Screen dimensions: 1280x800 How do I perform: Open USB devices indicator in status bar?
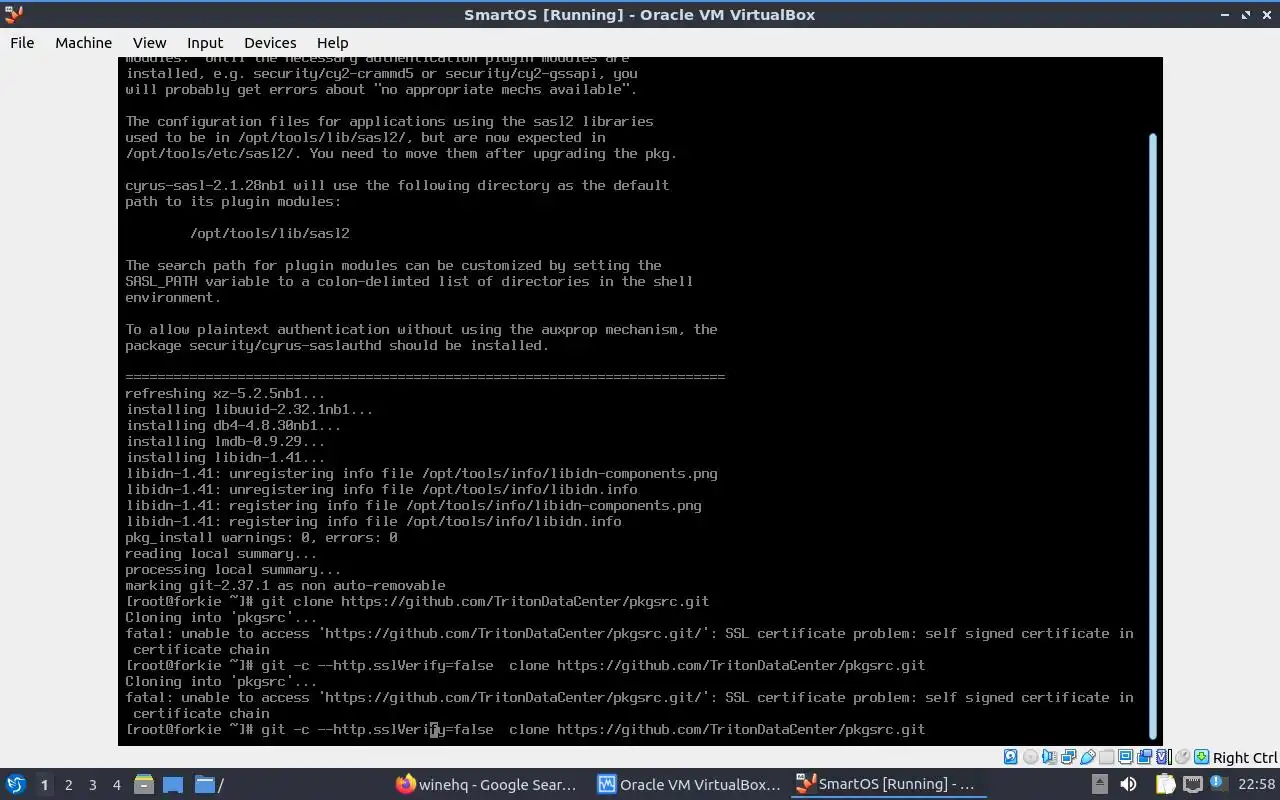coord(1087,757)
